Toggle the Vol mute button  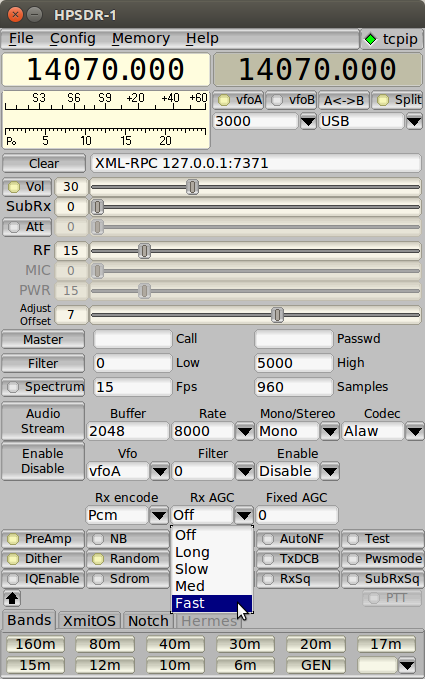coord(27,187)
